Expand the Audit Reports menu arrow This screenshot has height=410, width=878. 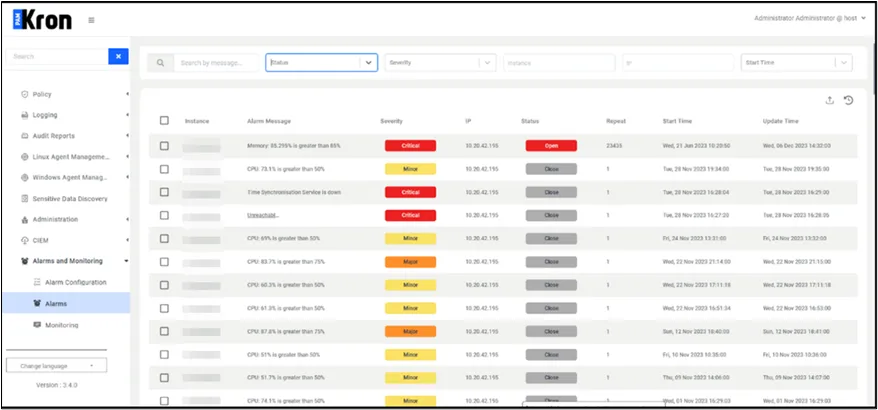click(x=127, y=136)
